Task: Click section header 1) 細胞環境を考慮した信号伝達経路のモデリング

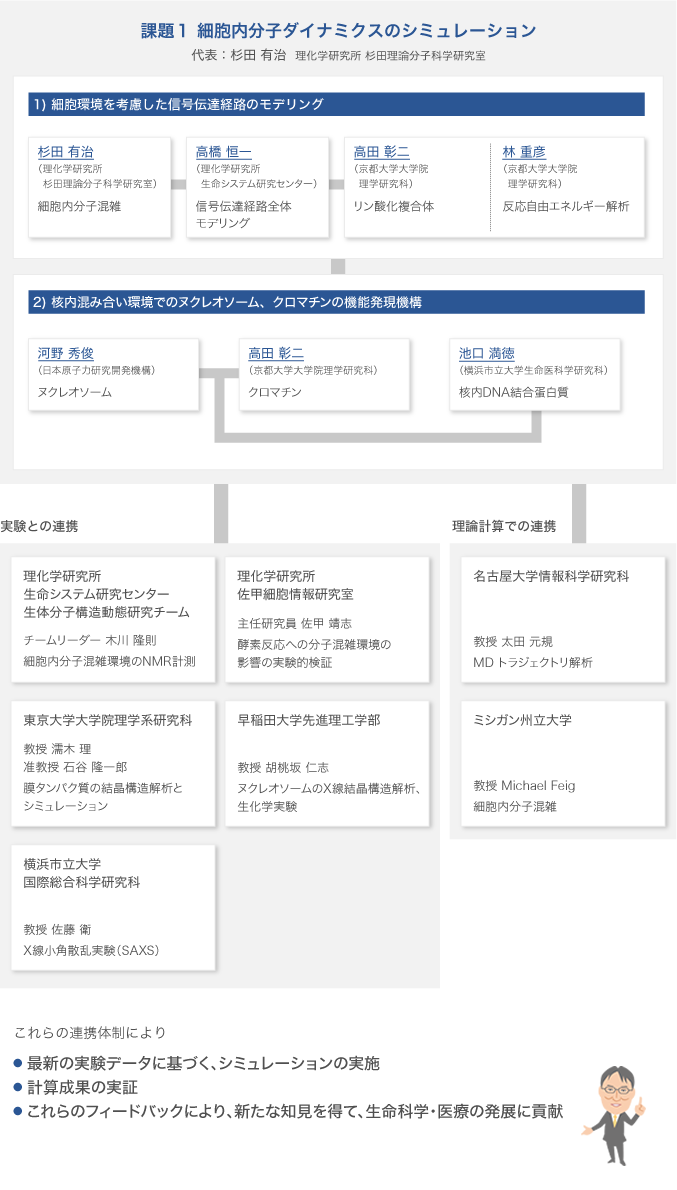Action: [x=337, y=105]
